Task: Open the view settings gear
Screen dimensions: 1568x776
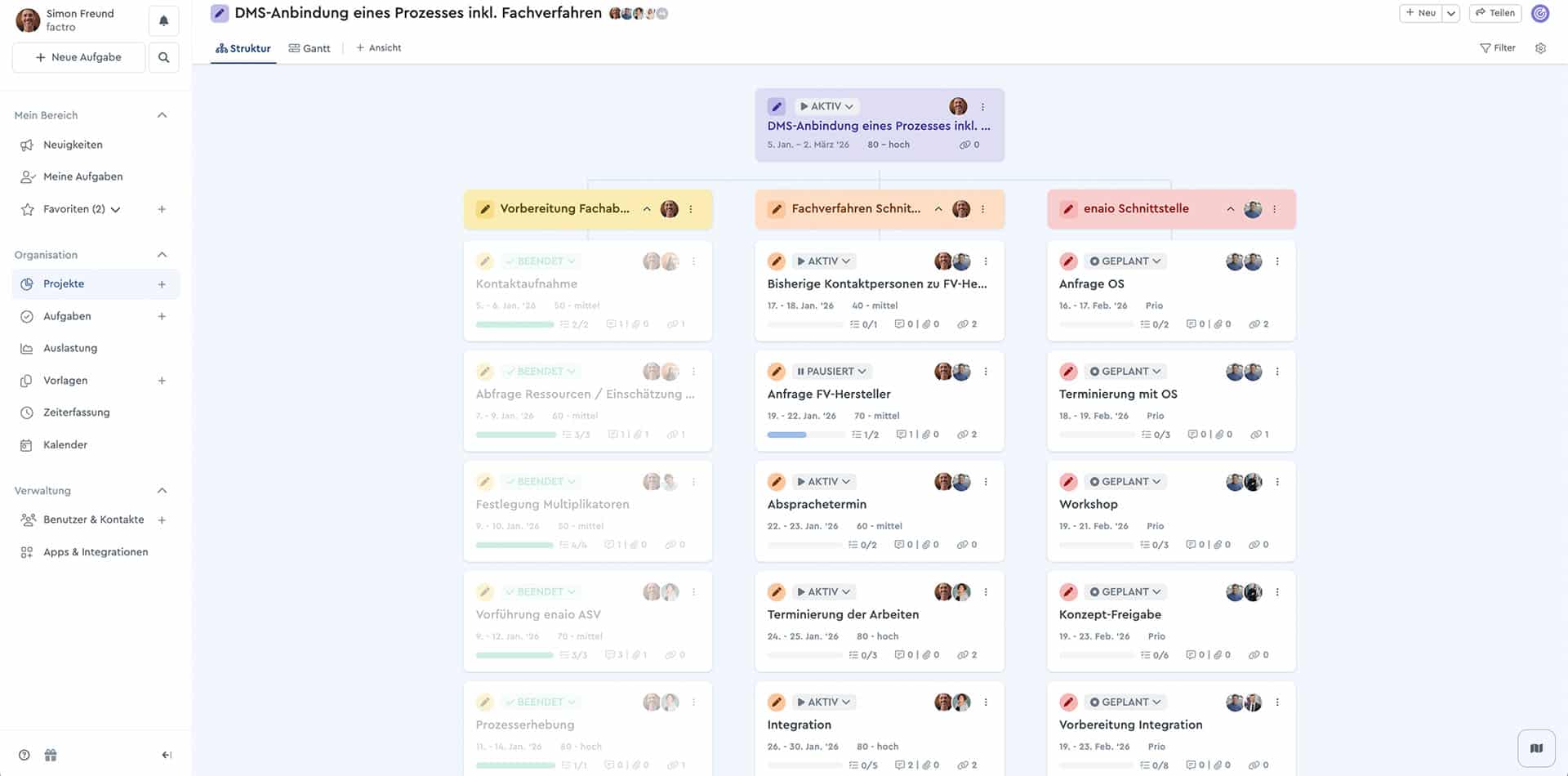Action: [x=1540, y=48]
